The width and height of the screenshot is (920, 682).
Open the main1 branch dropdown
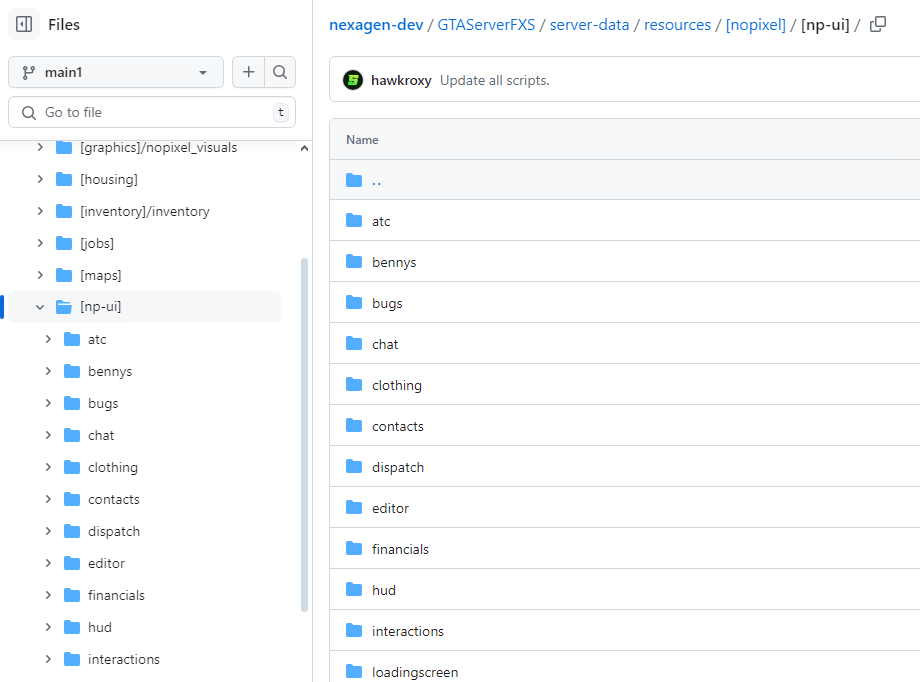point(116,72)
